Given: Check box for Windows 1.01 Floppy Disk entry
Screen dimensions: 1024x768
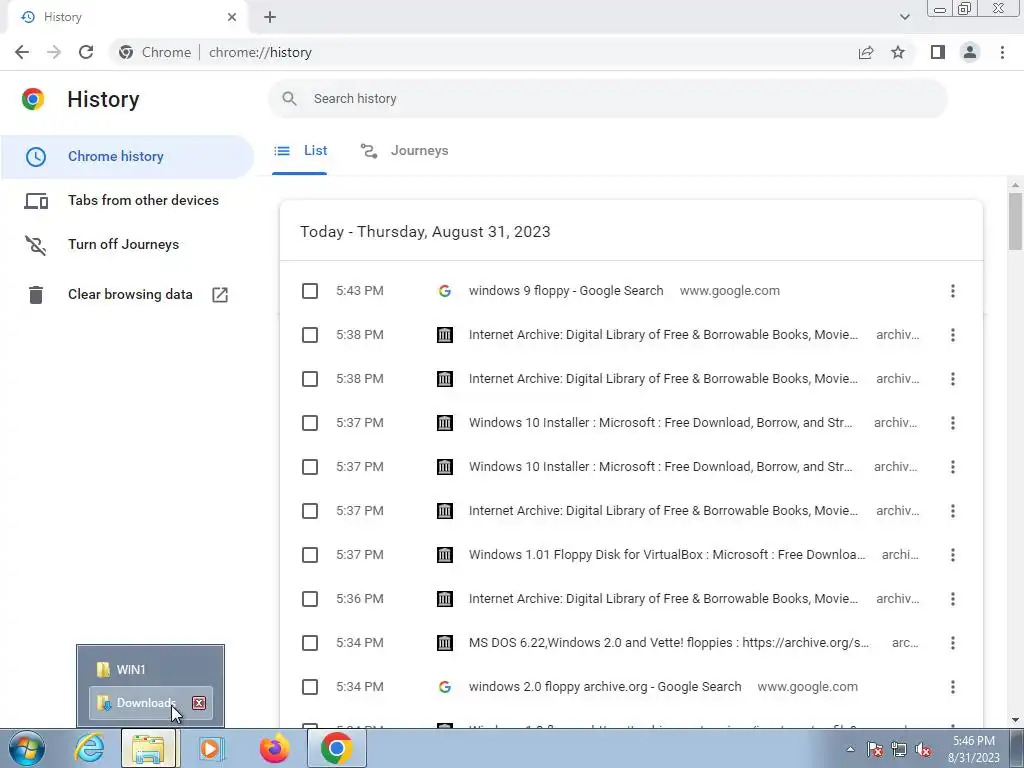Looking at the screenshot, I should click(310, 555).
